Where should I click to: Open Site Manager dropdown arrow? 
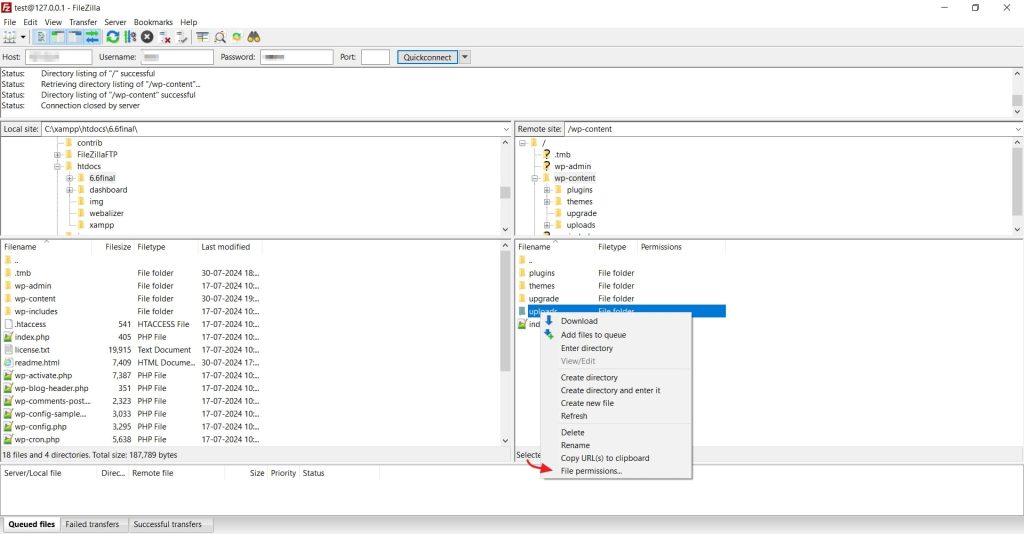(23, 37)
